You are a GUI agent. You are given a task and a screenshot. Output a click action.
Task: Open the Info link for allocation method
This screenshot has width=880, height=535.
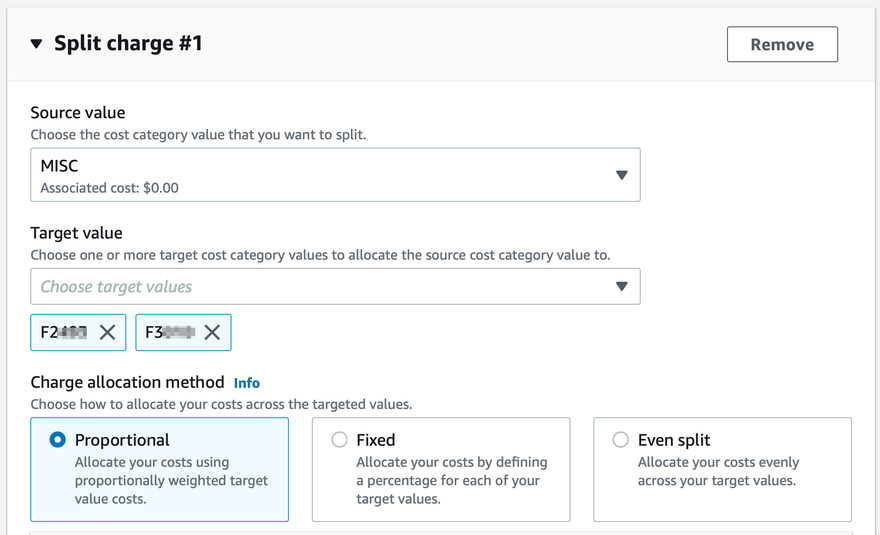pos(246,383)
